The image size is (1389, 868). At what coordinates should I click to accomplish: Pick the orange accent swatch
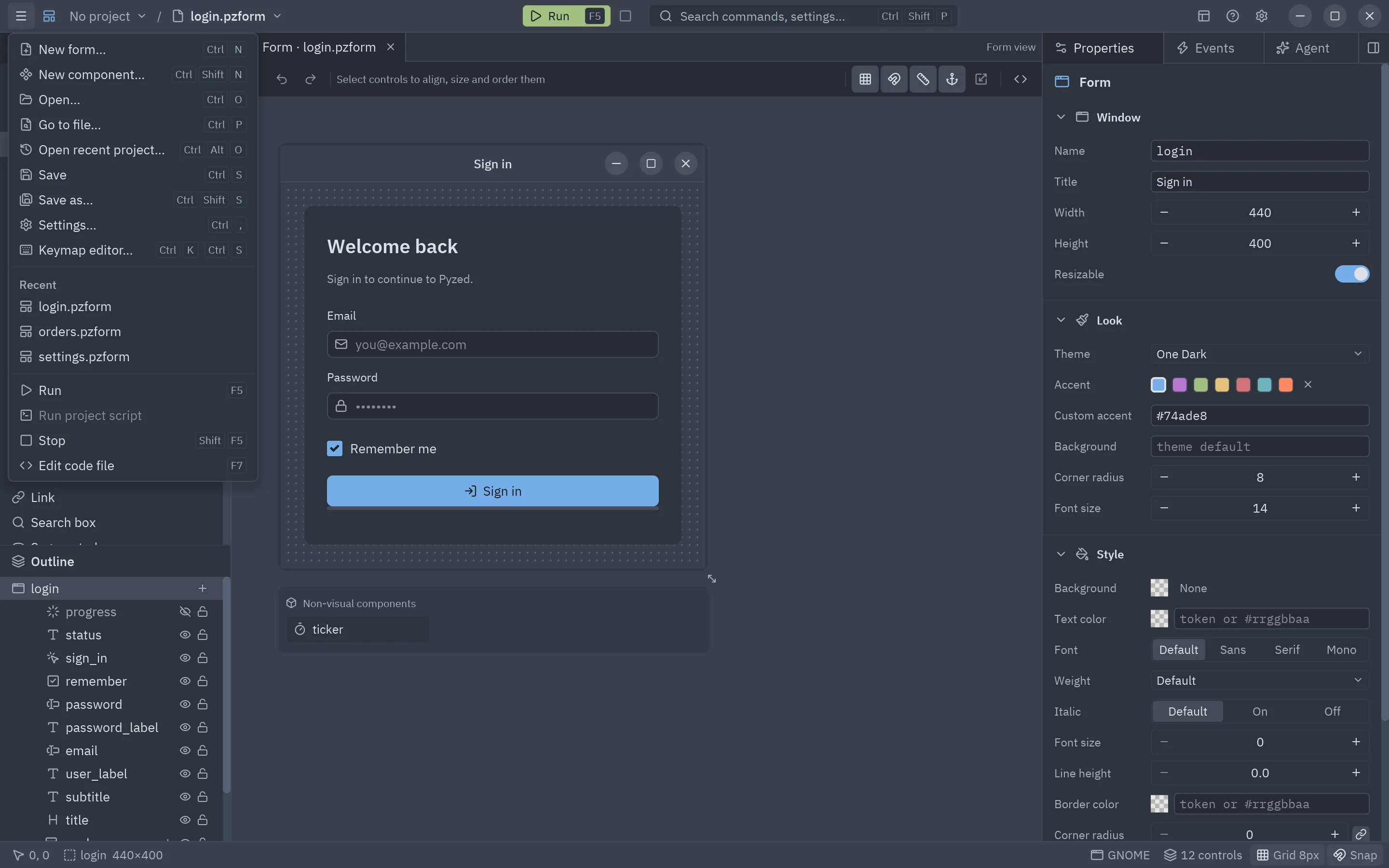pos(1285,385)
